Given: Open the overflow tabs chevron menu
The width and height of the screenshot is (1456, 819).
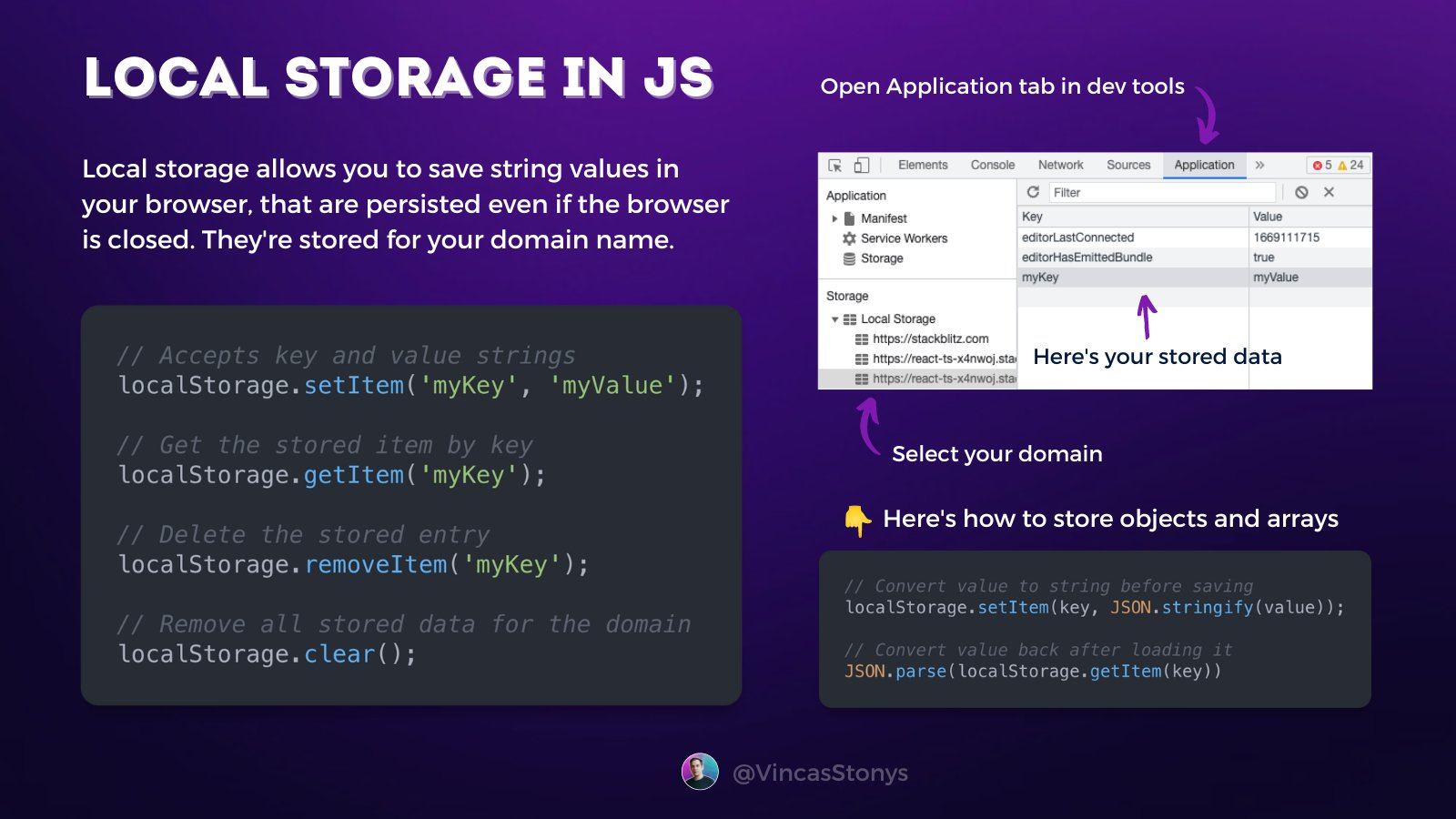Looking at the screenshot, I should point(1260,165).
